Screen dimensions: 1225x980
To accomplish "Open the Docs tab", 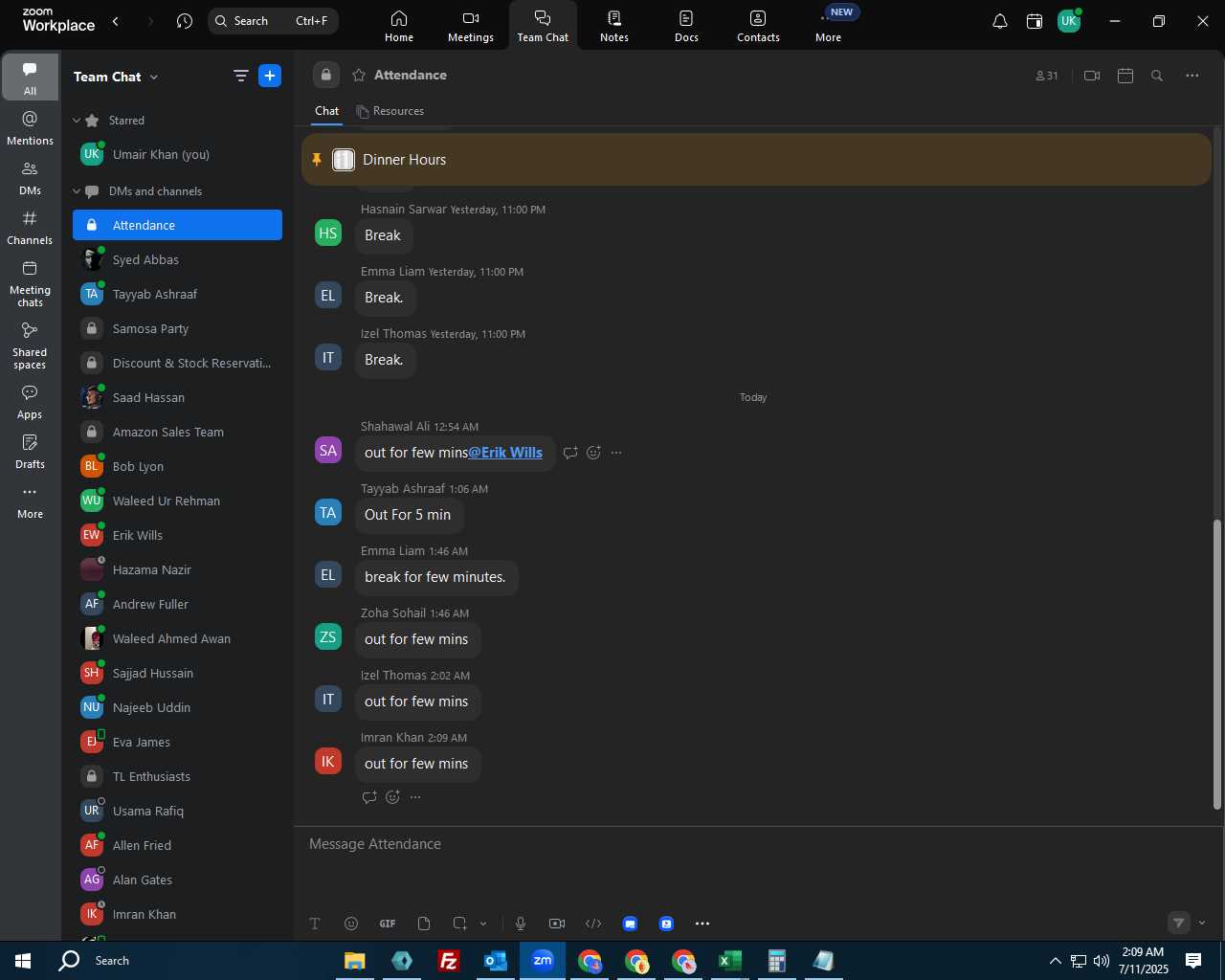I will (686, 26).
